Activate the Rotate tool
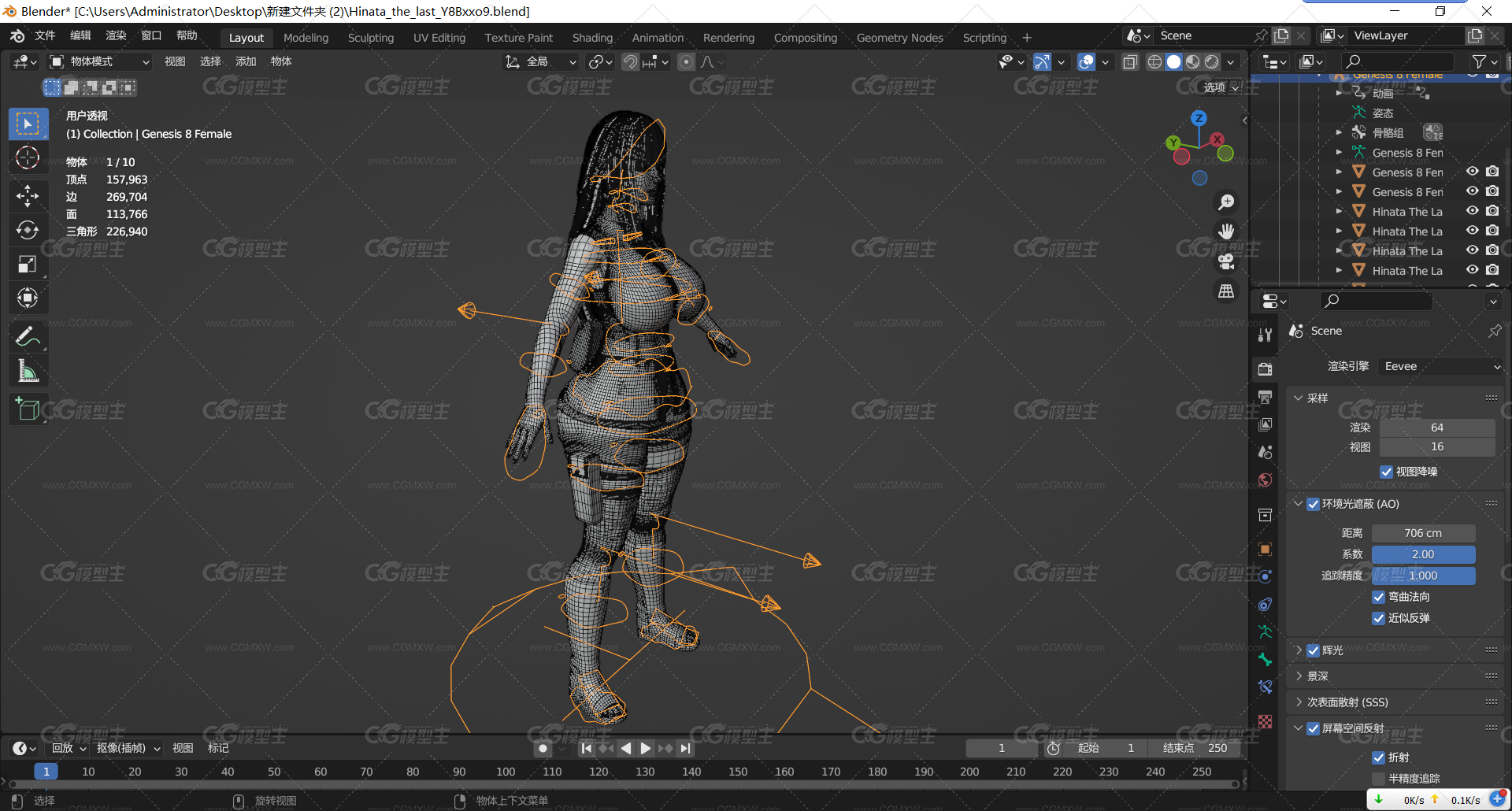The height and width of the screenshot is (811, 1512). [x=28, y=230]
